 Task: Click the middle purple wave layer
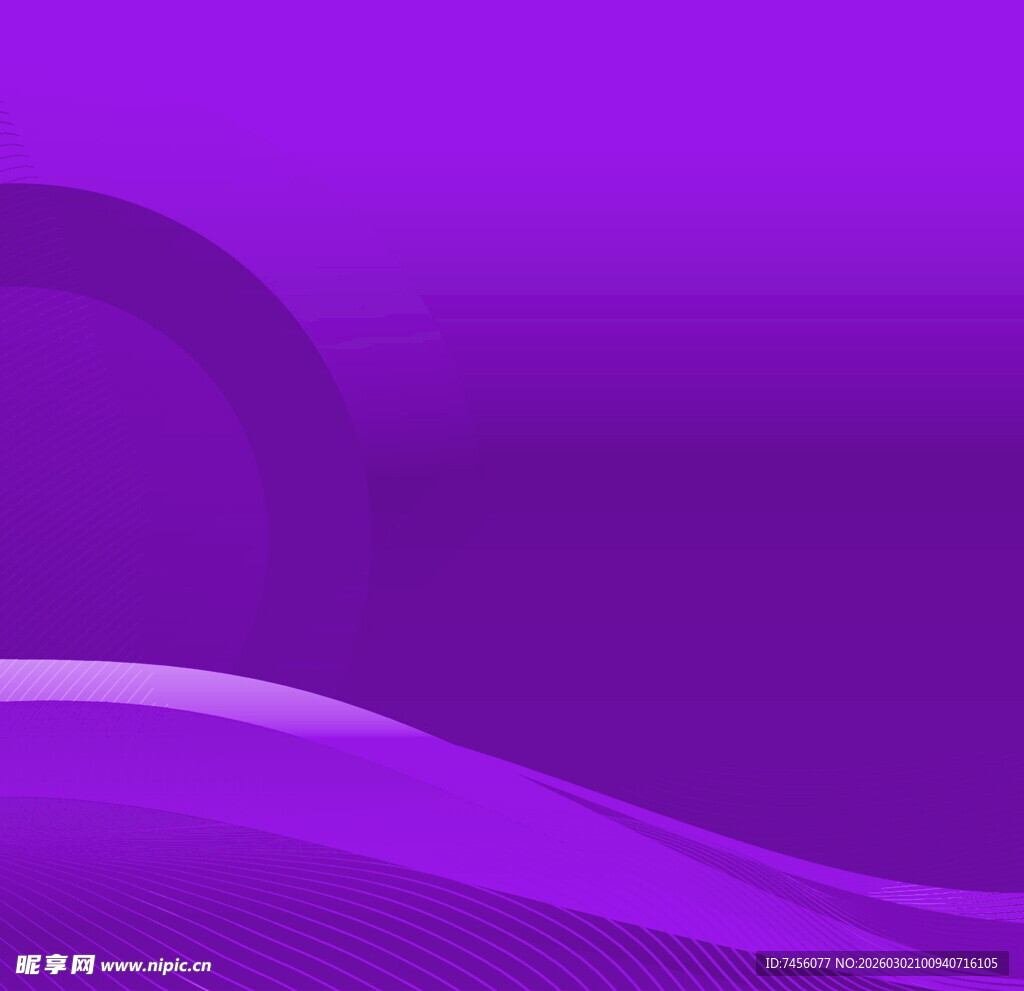click(200, 750)
